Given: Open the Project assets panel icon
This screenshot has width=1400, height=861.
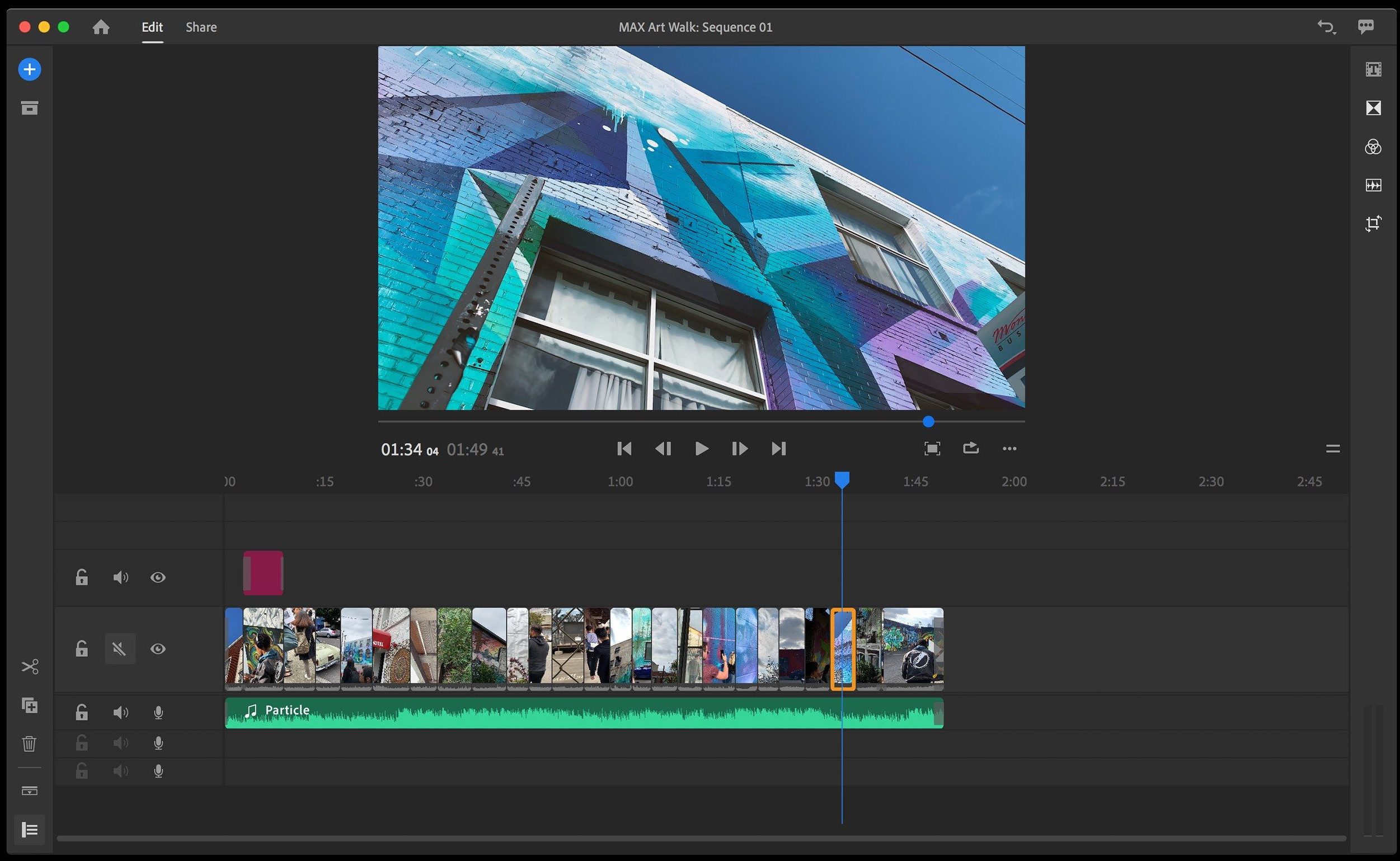Looking at the screenshot, I should pyautogui.click(x=30, y=108).
